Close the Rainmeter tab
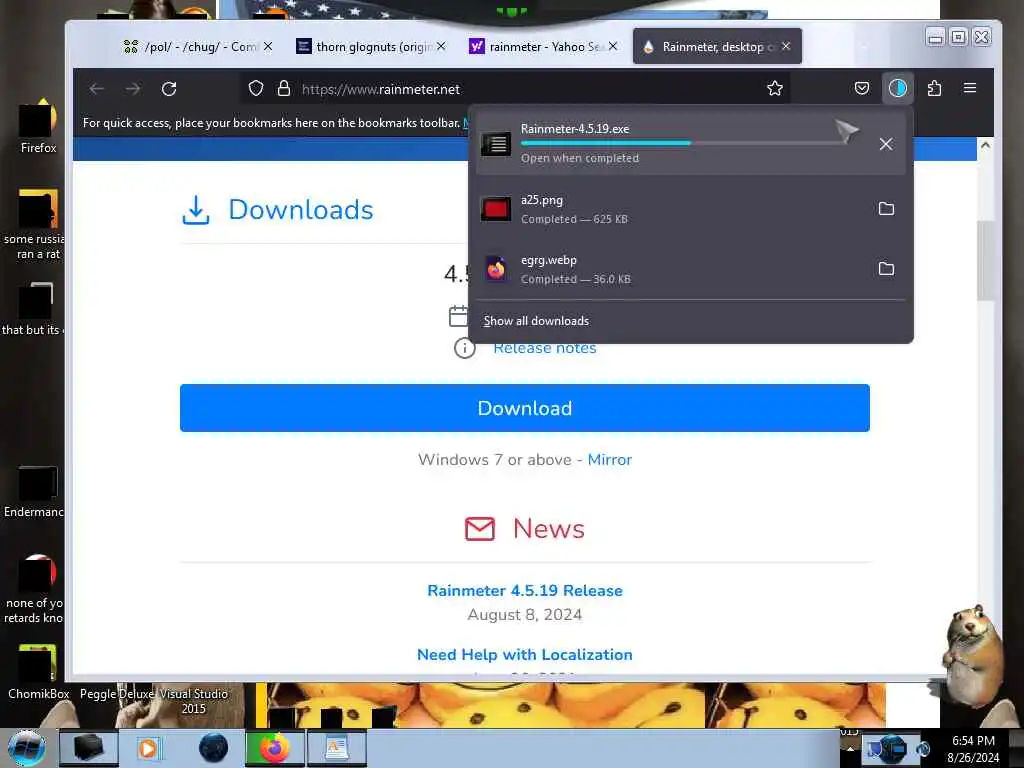 (x=786, y=46)
